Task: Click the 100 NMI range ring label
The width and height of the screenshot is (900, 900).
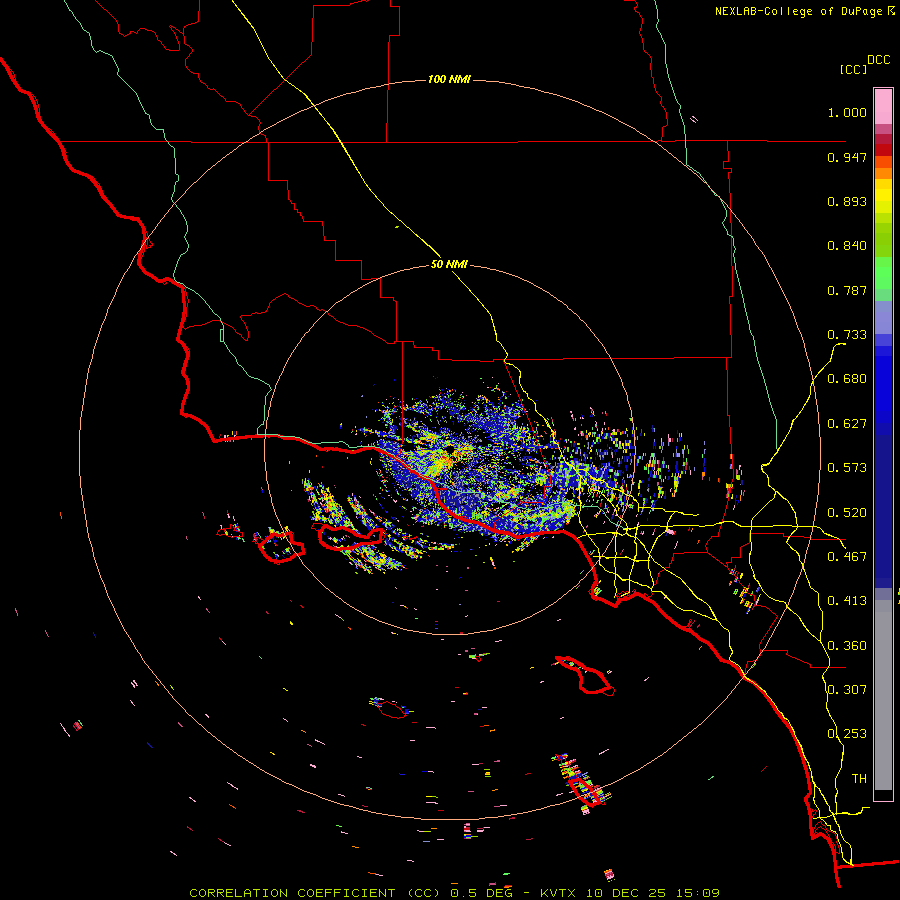Action: tap(449, 79)
